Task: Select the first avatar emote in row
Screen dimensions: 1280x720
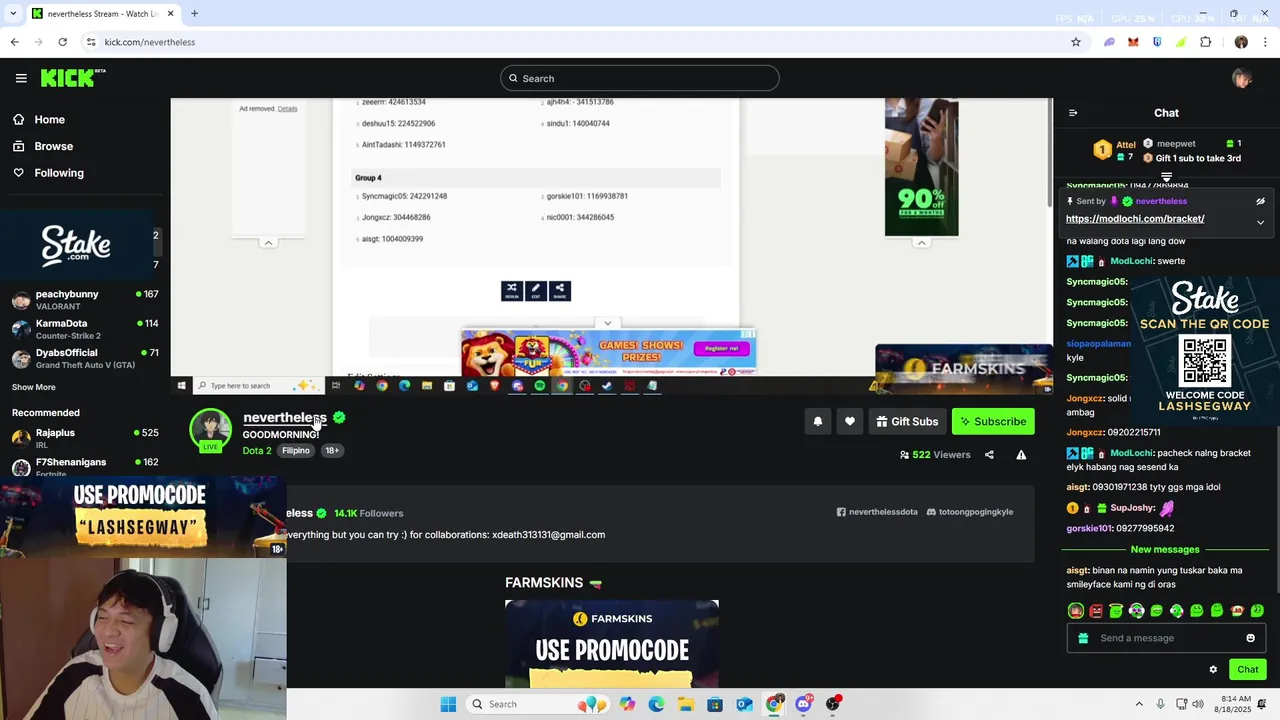Action: point(1076,610)
